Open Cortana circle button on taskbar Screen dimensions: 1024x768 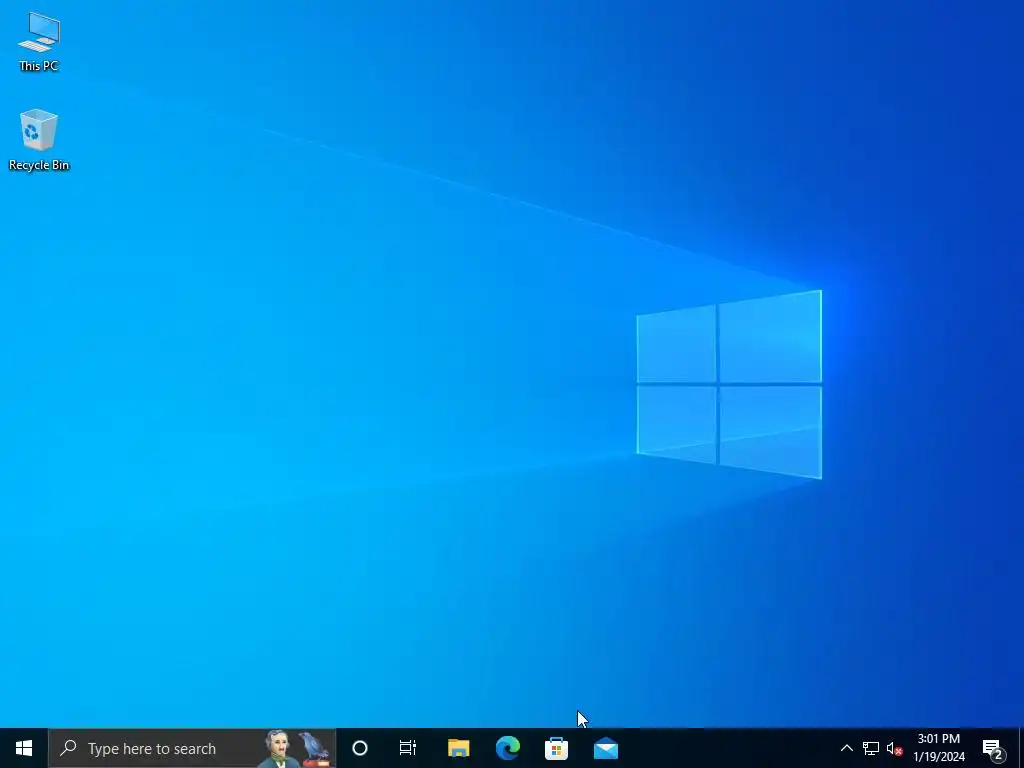(x=360, y=748)
